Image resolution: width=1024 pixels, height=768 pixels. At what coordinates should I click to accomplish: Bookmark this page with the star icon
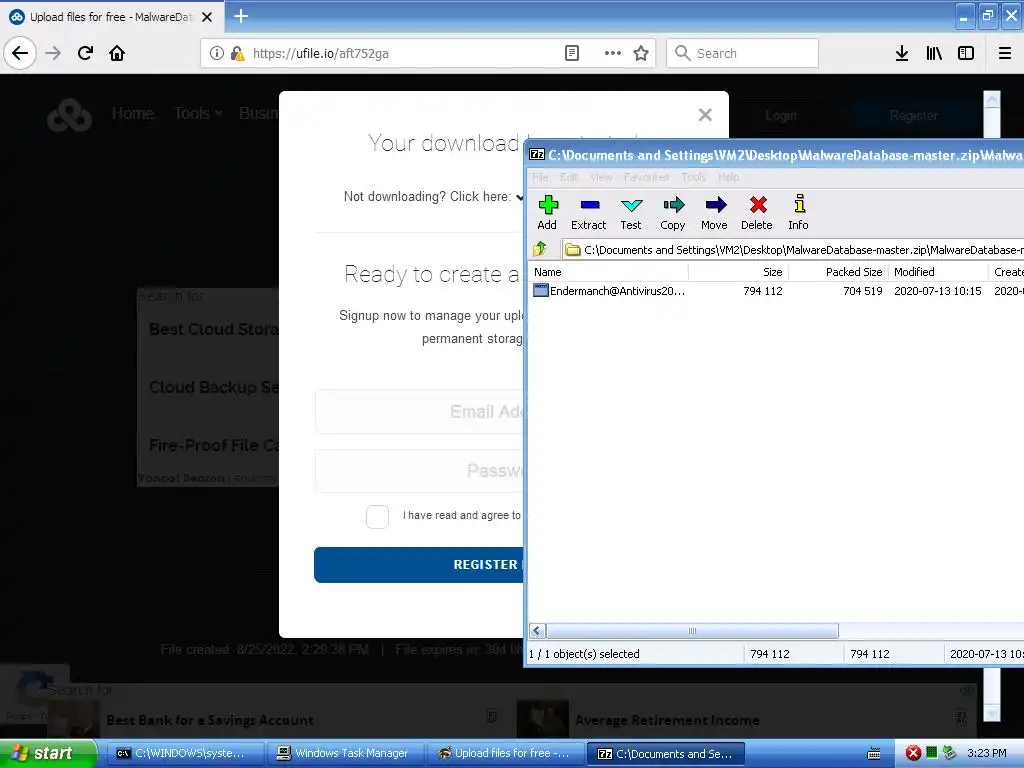click(641, 53)
